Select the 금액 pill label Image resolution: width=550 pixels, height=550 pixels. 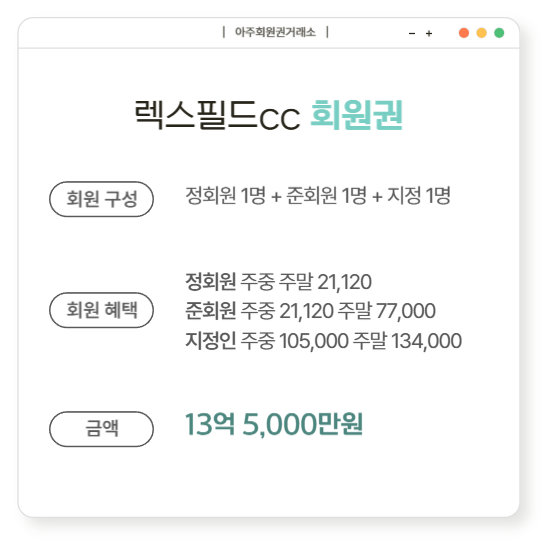101,429
